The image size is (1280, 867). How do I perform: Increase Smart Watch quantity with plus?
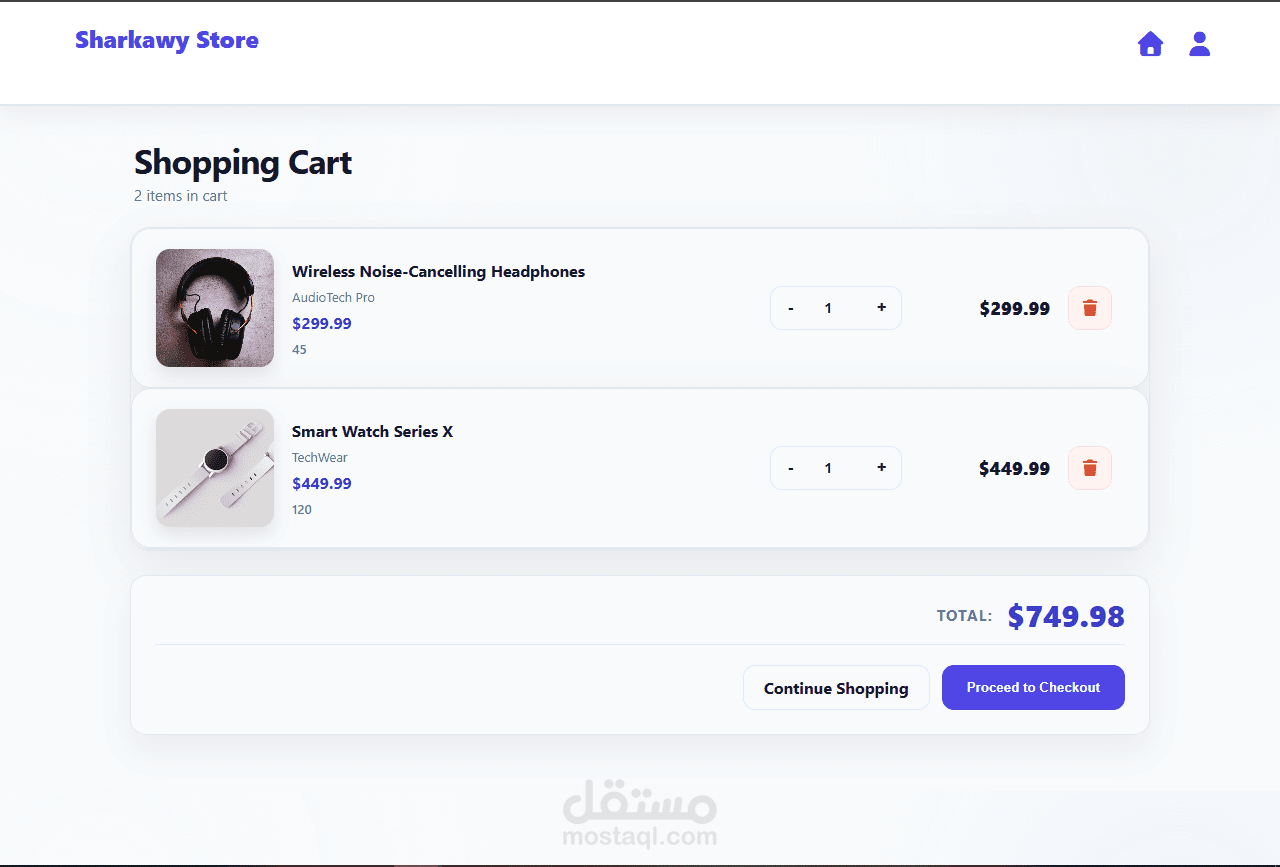pos(881,468)
